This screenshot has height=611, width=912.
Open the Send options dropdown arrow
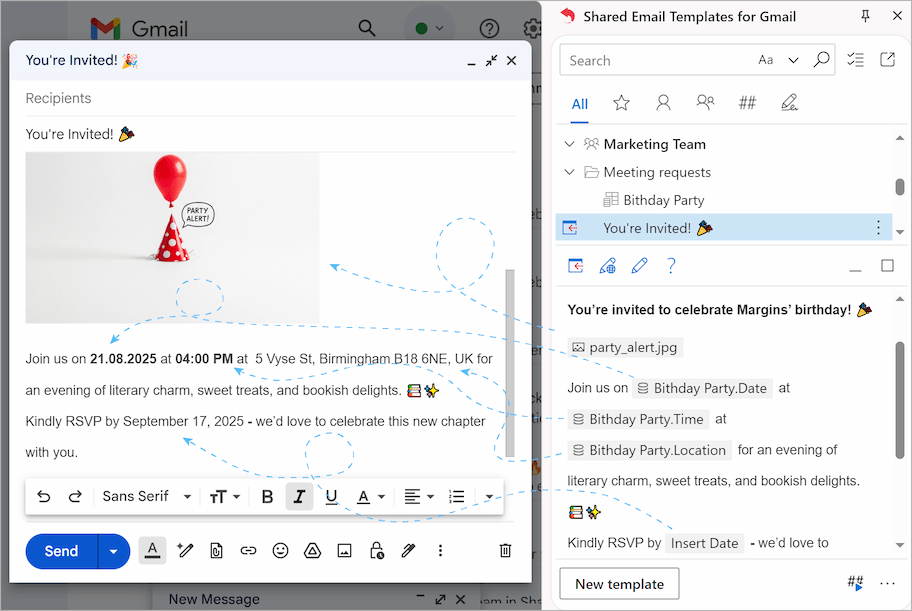tap(113, 551)
